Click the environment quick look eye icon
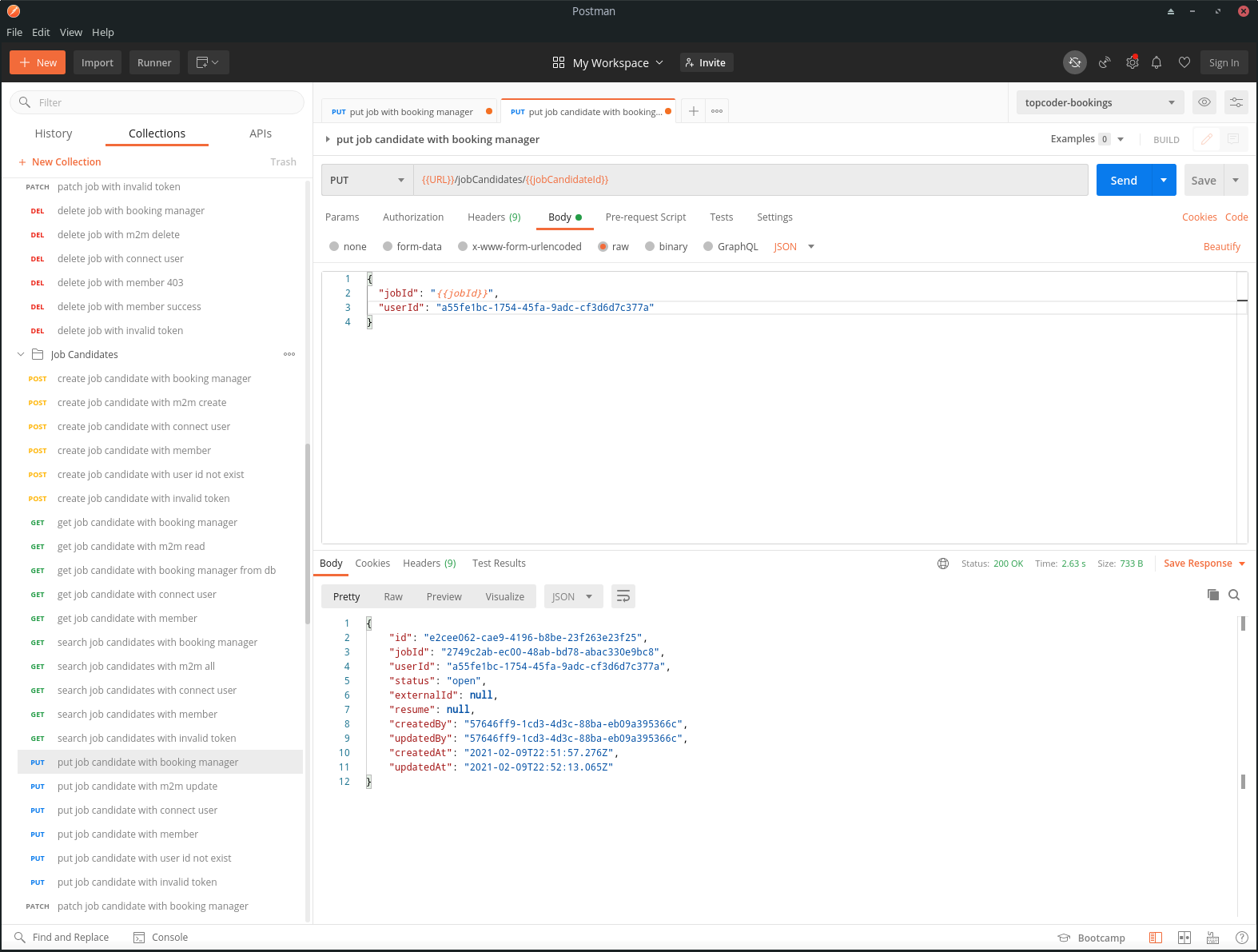Viewport: 1258px width, 952px height. coord(1204,102)
